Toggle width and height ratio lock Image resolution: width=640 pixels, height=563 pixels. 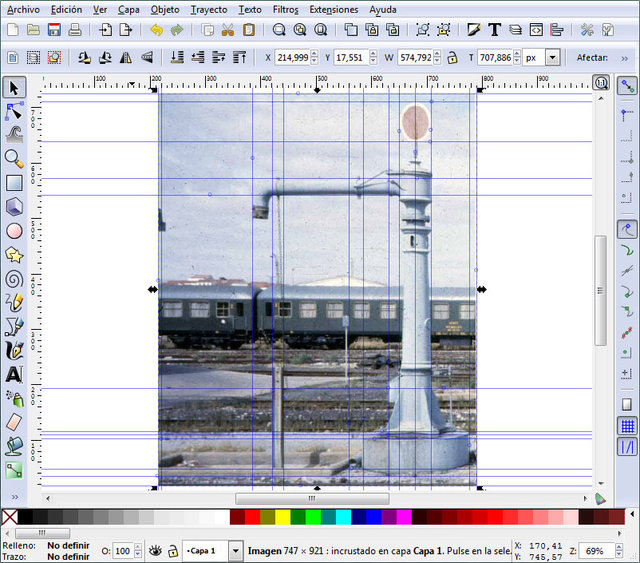[x=452, y=58]
